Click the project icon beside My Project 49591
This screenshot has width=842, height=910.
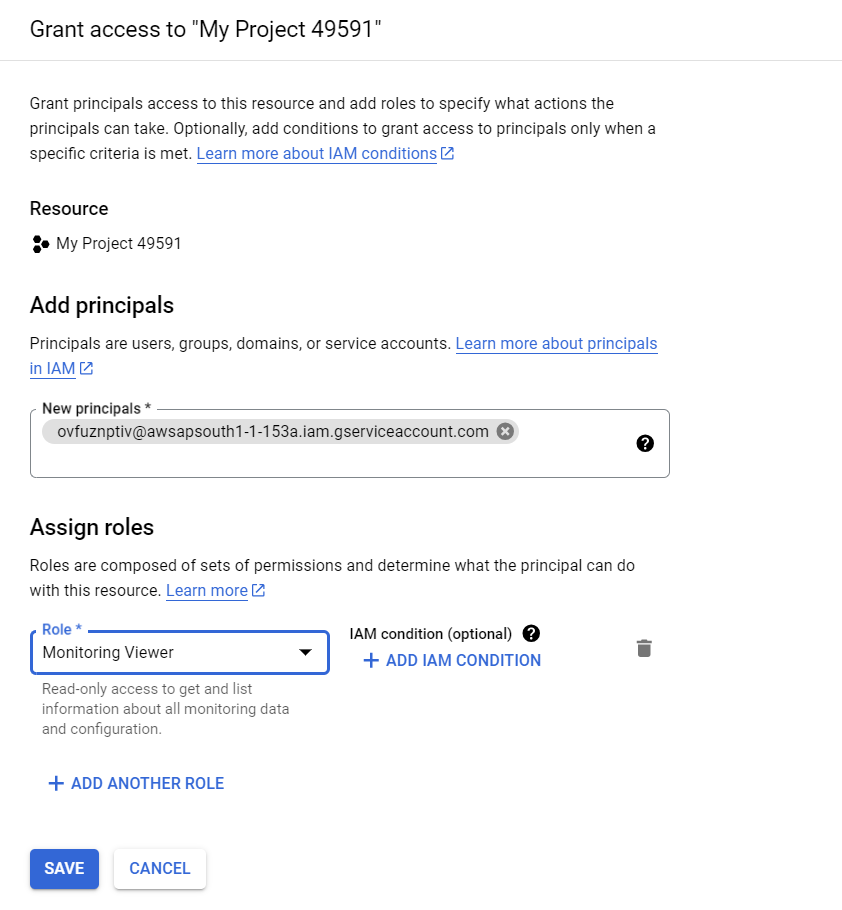(40, 244)
